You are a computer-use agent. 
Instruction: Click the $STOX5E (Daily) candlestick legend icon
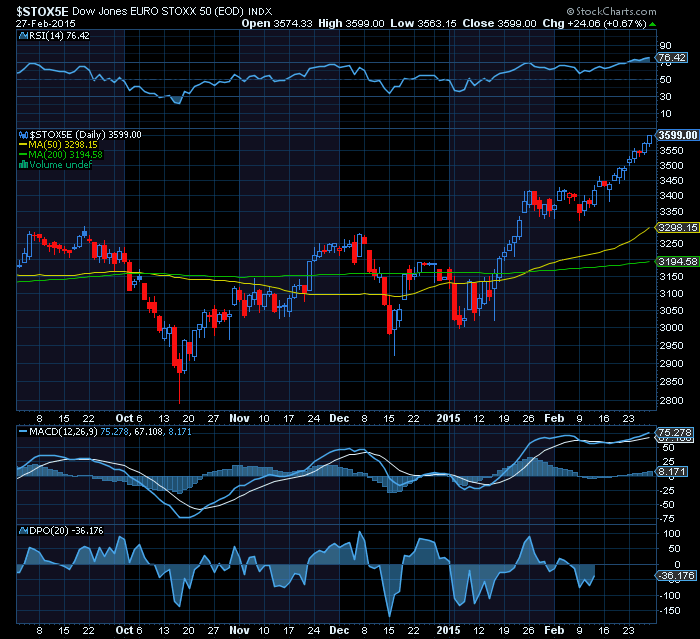[x=23, y=135]
